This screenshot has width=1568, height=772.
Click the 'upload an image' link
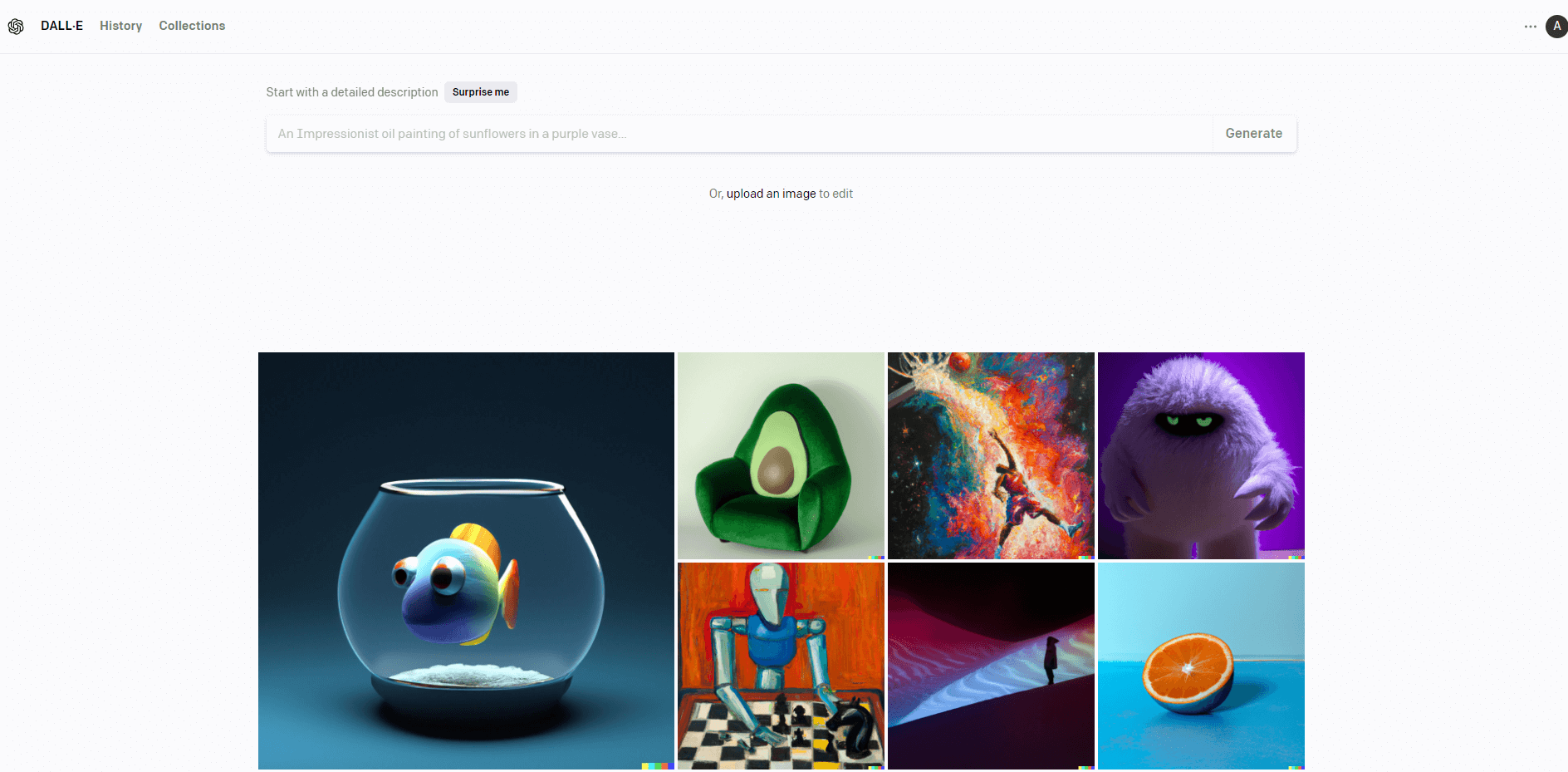(x=771, y=194)
